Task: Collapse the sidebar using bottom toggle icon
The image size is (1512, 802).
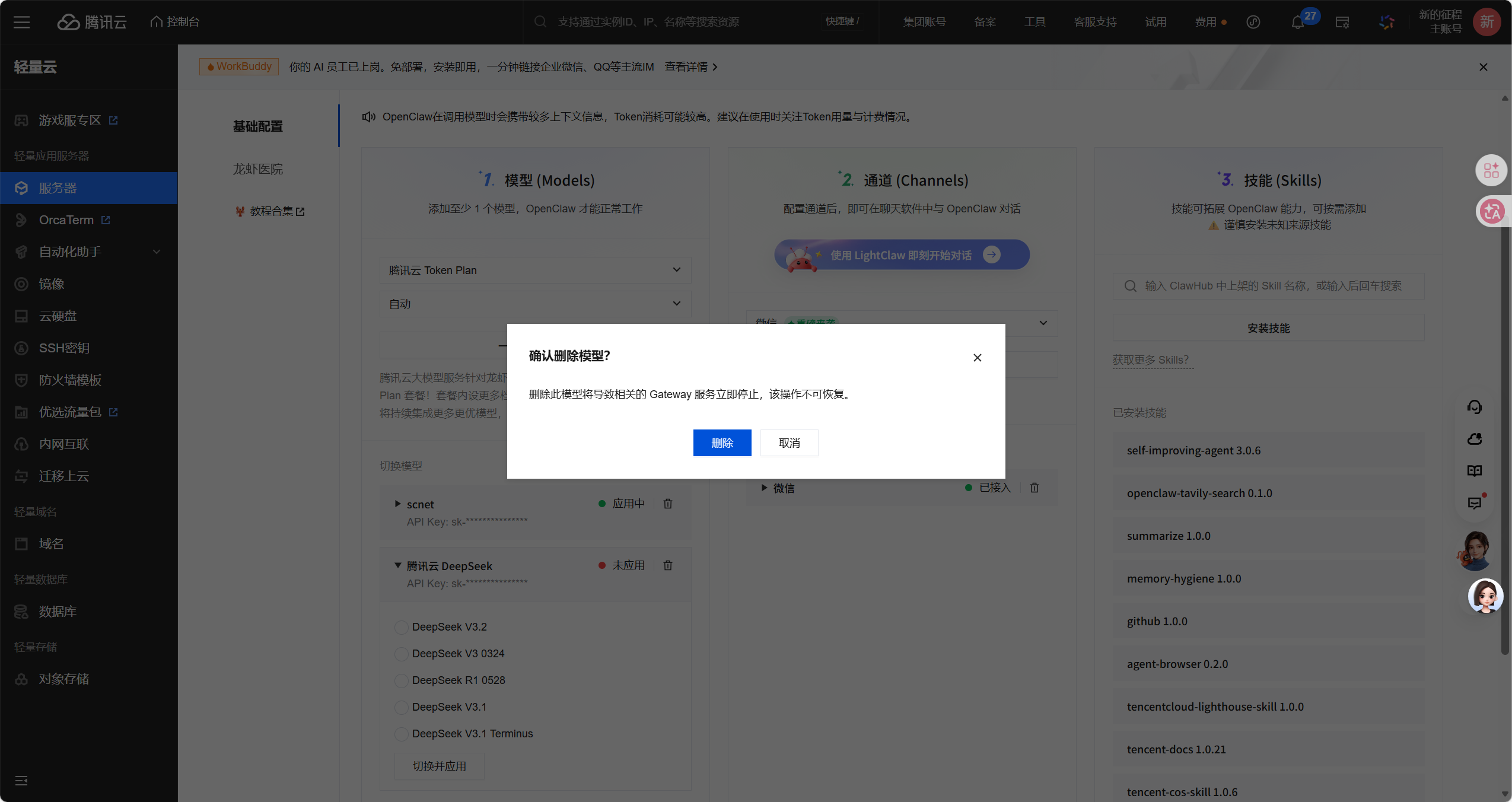Action: (x=21, y=781)
